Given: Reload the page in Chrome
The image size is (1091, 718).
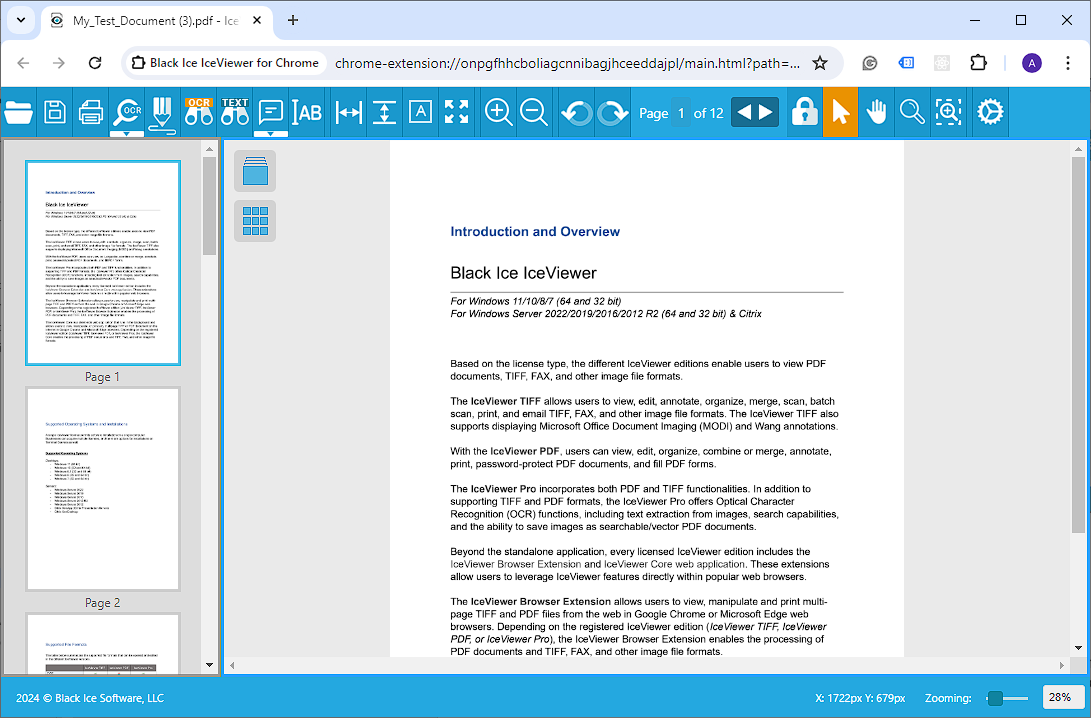Looking at the screenshot, I should tap(95, 63).
